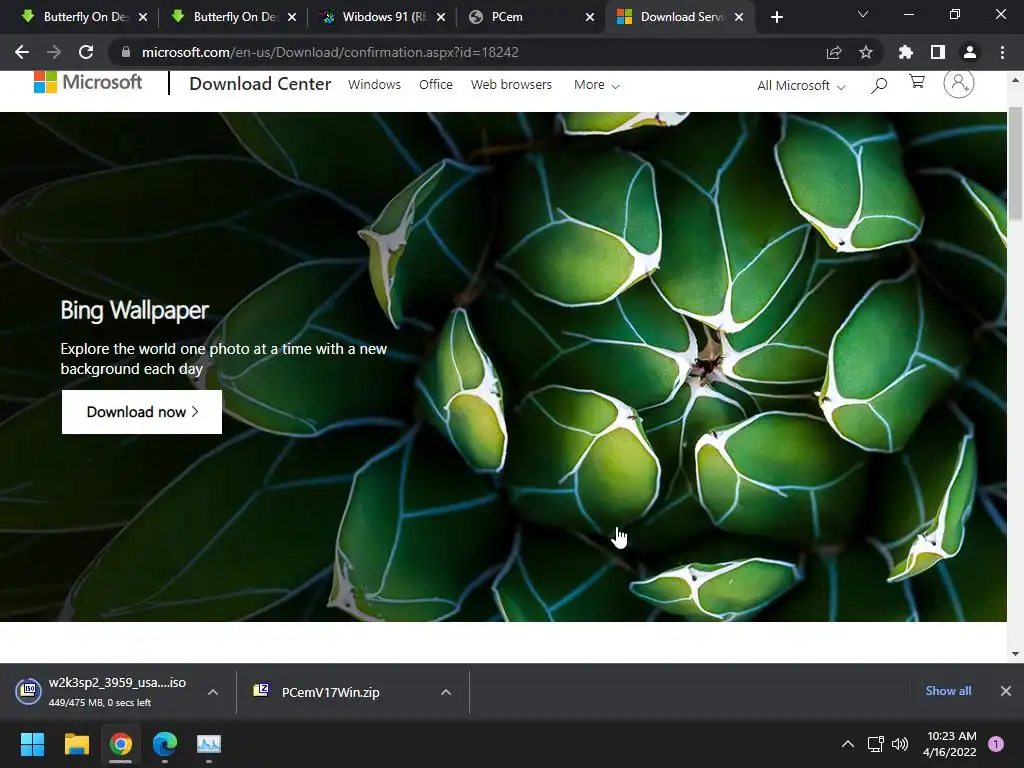The image size is (1024, 768).
Task: Open the Chrome profile avatar
Action: (970, 52)
